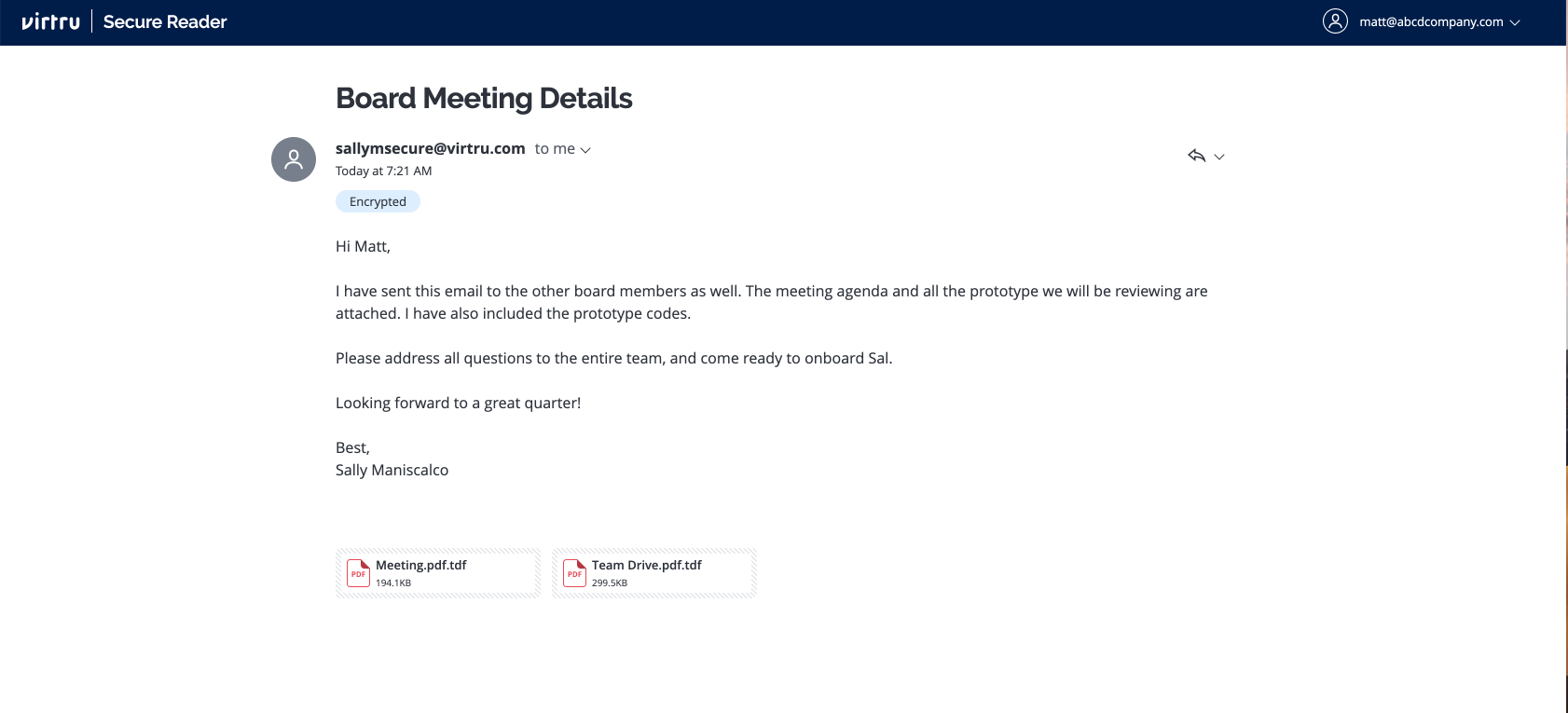Reply using the reply arrow icon
The height and width of the screenshot is (713, 1568).
coord(1197,156)
